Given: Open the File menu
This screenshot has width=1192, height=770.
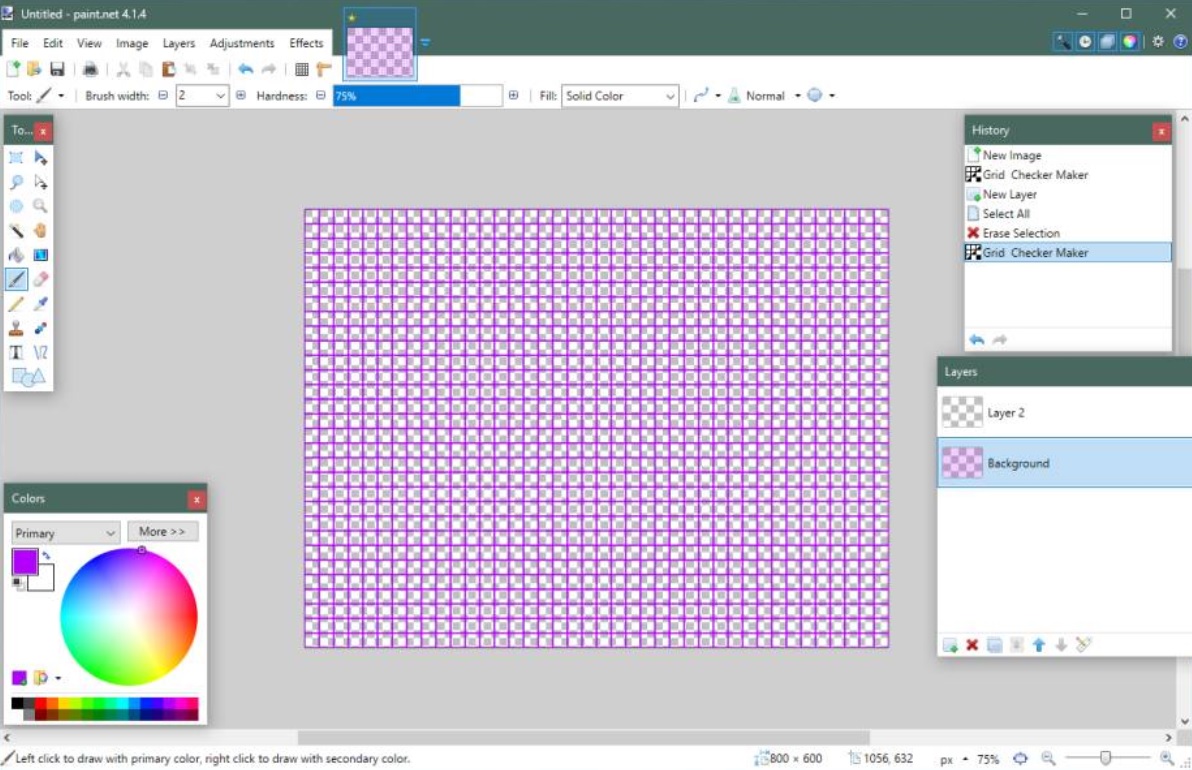Looking at the screenshot, I should 20,43.
